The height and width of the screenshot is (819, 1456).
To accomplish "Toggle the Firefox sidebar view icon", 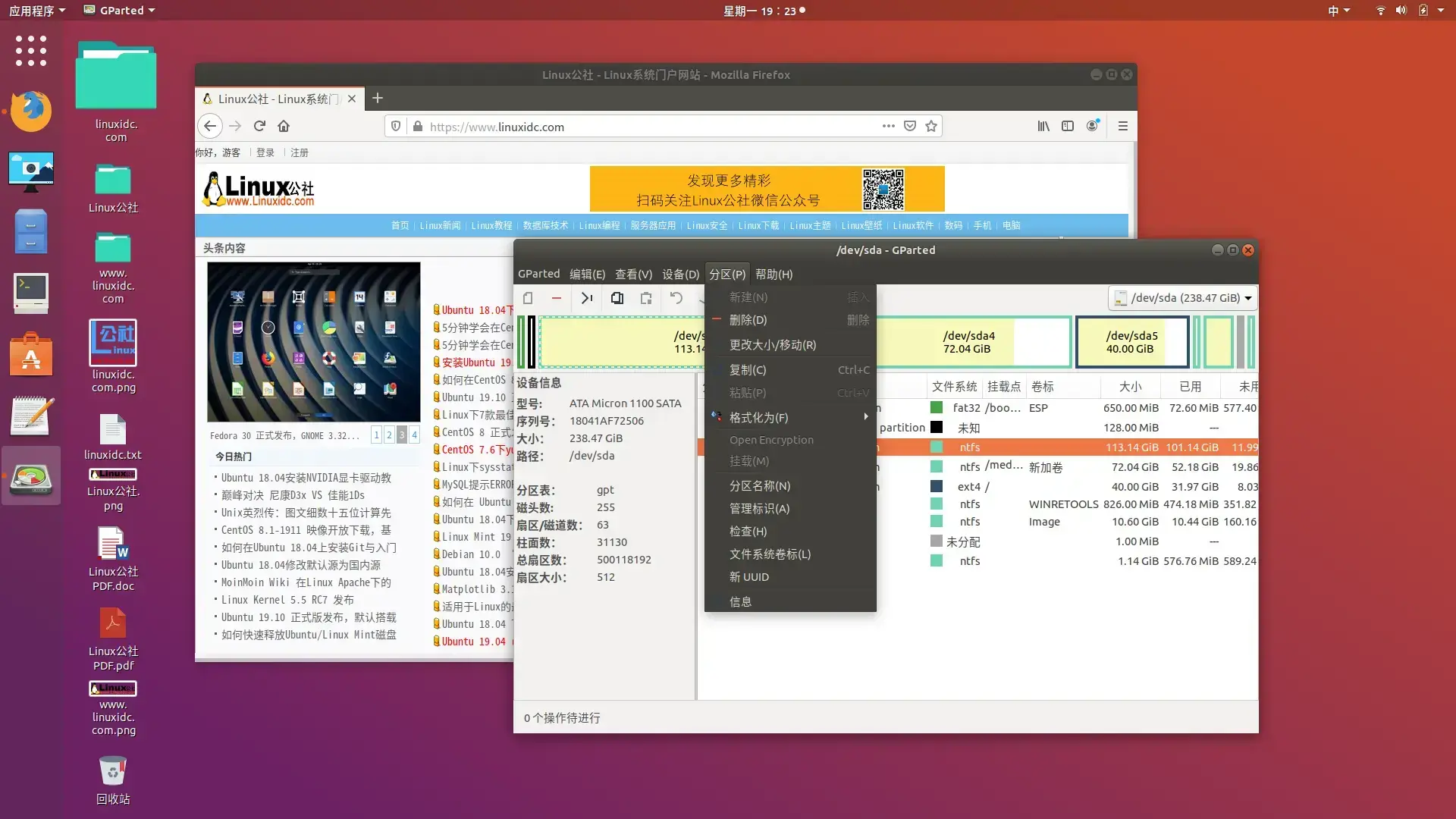I will pos(1068,126).
